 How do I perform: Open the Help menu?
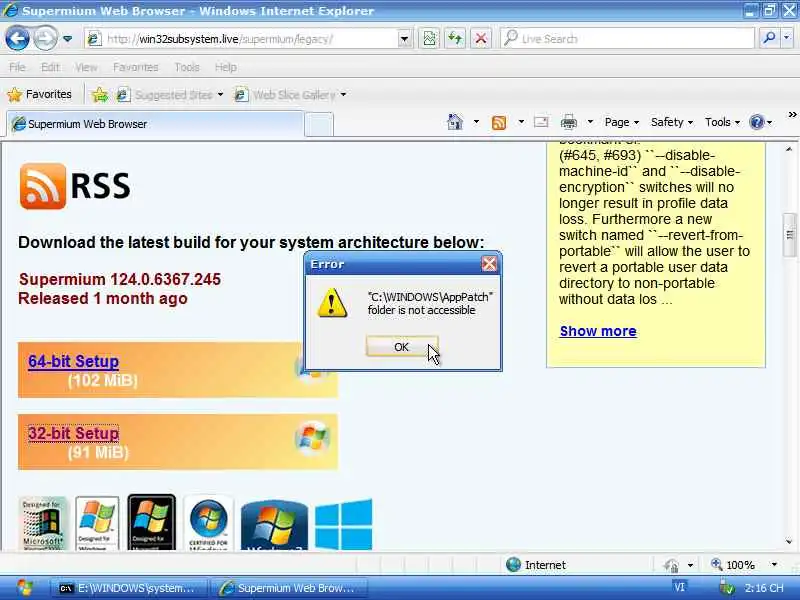coord(226,67)
